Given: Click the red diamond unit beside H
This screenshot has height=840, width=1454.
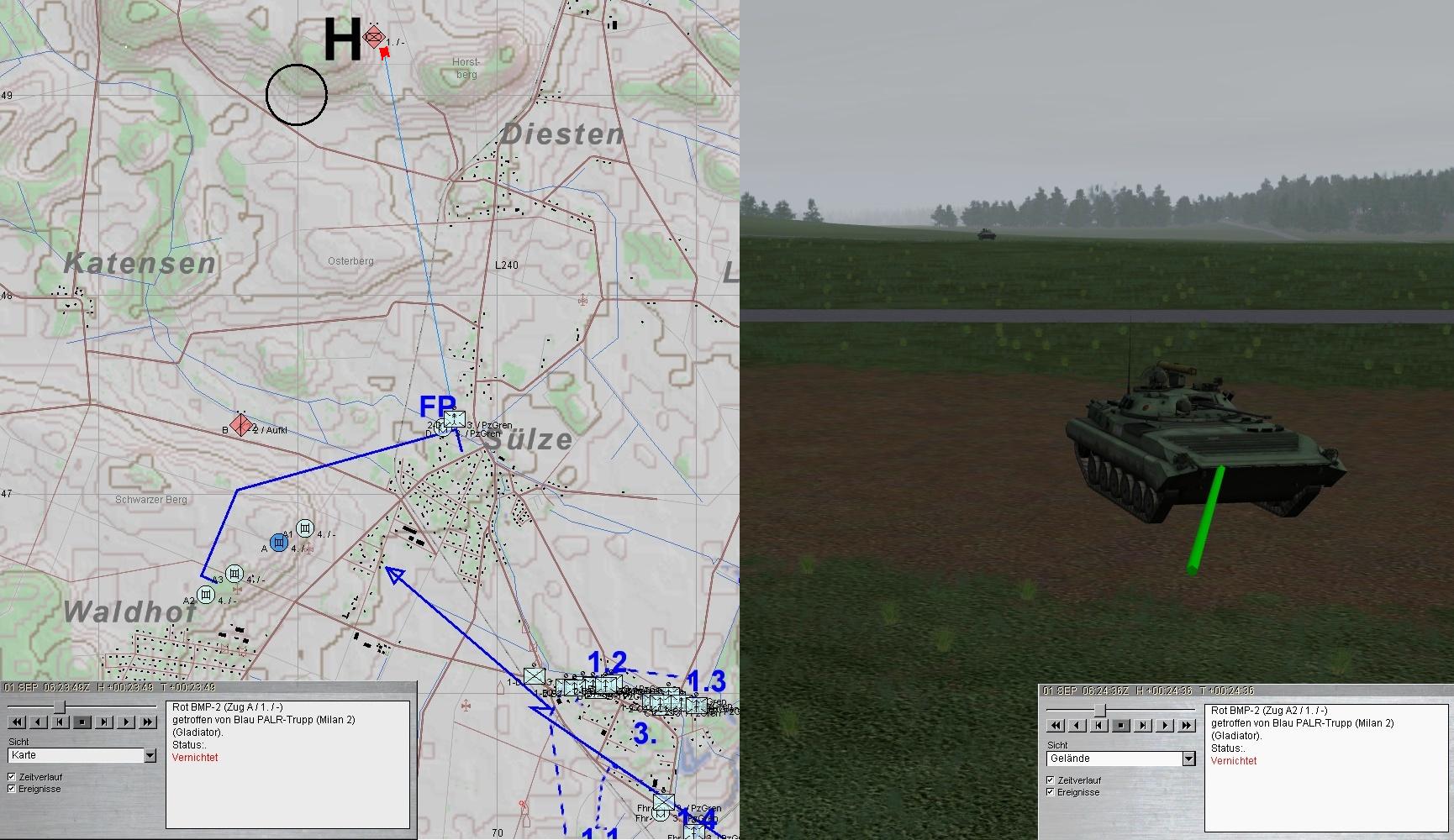Looking at the screenshot, I should [x=373, y=37].
